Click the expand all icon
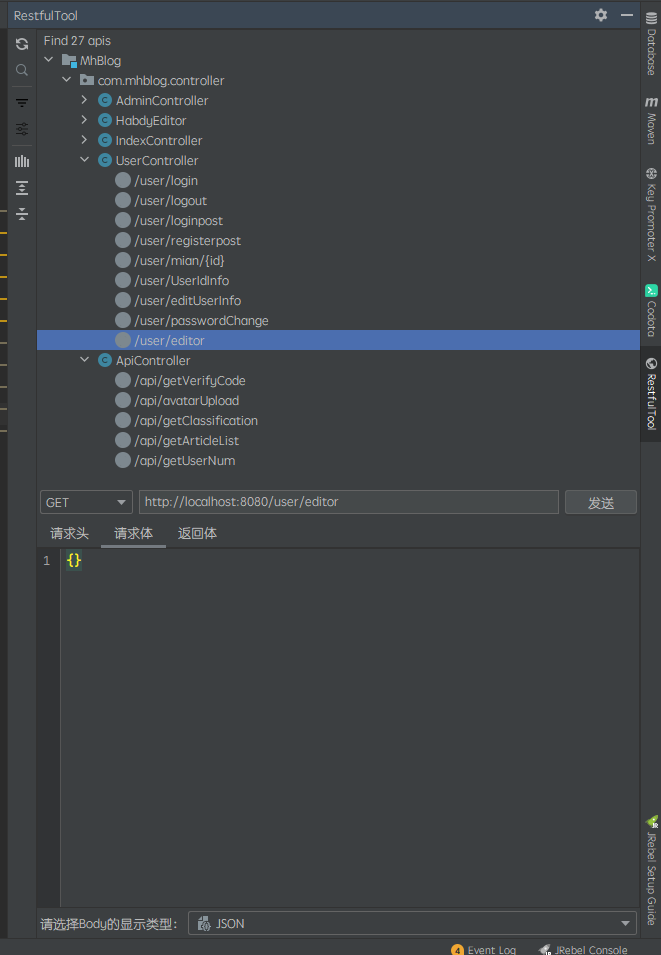Screen dimensions: 661x955 pos(22,188)
